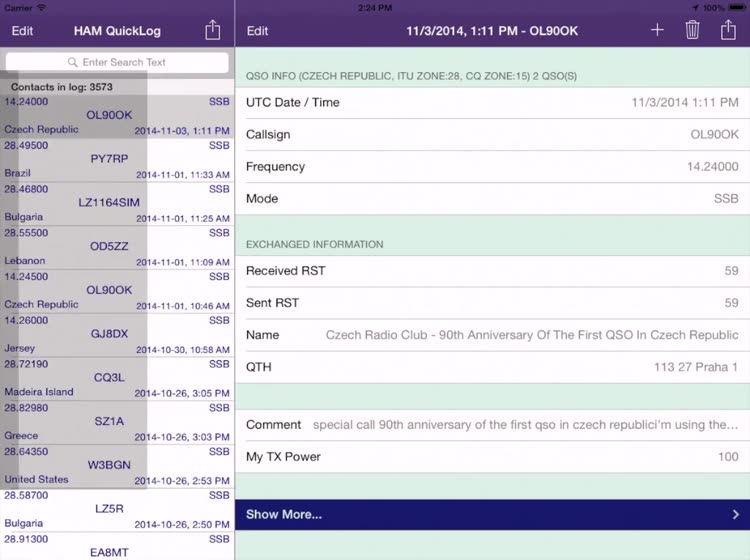The width and height of the screenshot is (750, 560).
Task: Tap the UTC Date / Time field
Action: point(493,102)
